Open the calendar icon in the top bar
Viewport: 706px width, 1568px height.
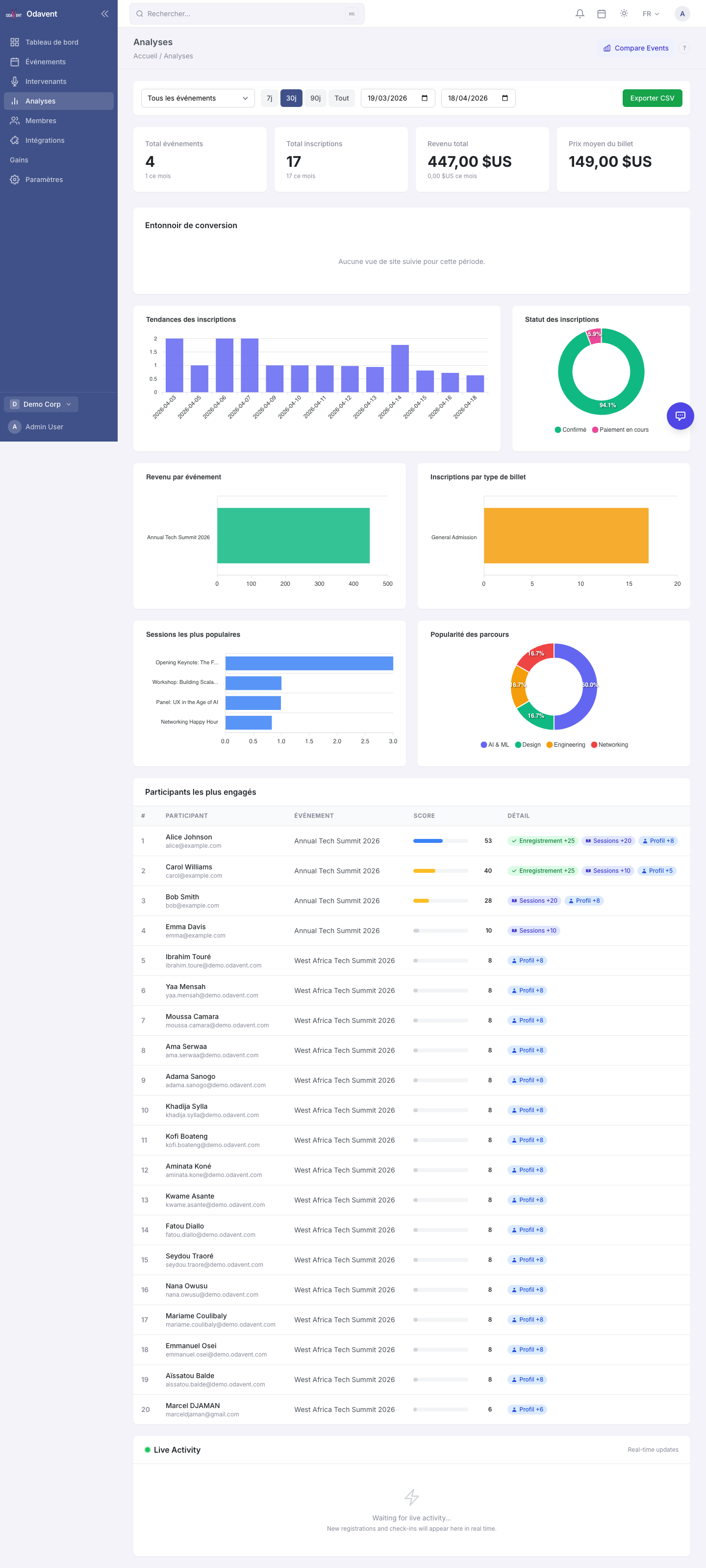coord(602,13)
